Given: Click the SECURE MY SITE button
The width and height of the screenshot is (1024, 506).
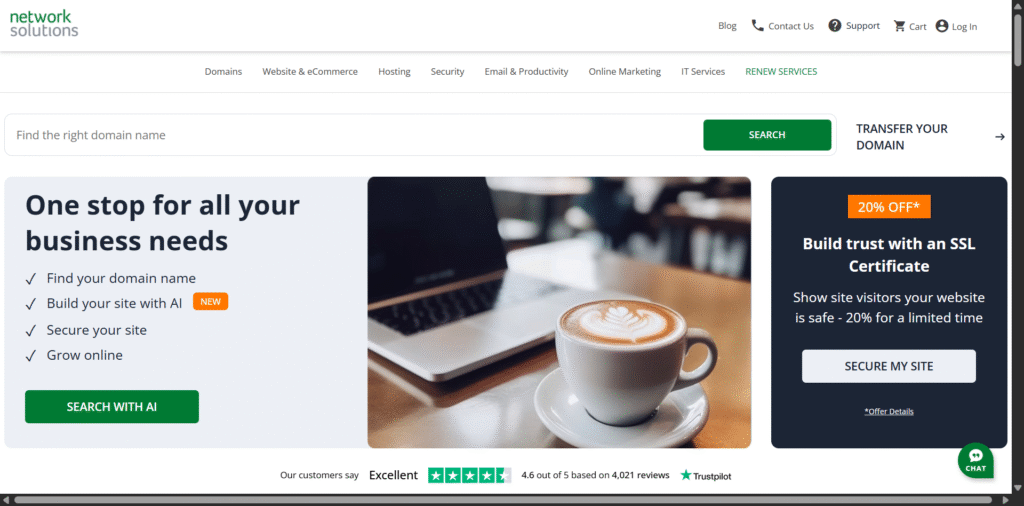Looking at the screenshot, I should coord(889,366).
